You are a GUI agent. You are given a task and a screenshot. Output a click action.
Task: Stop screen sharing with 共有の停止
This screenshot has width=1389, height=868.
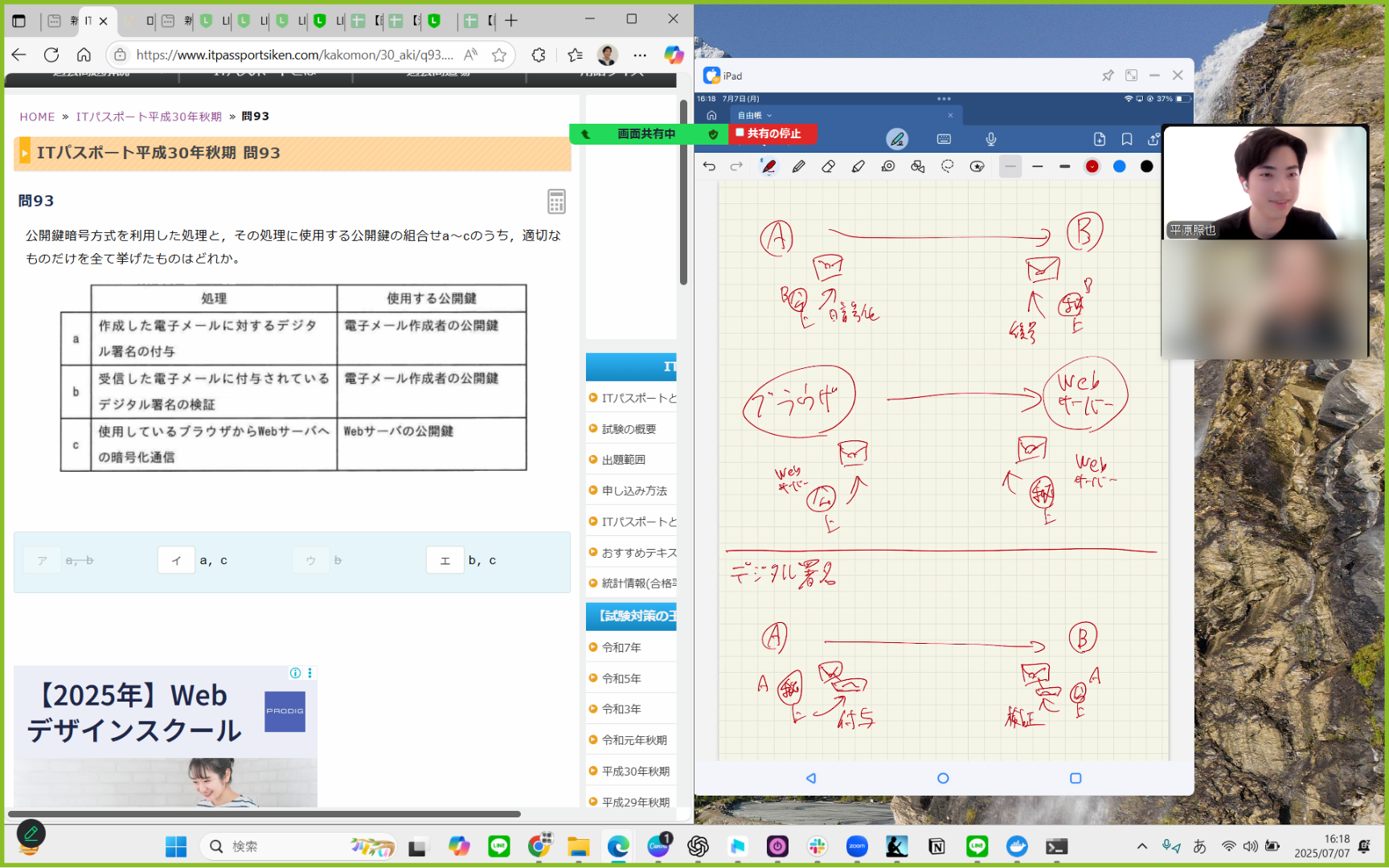tap(773, 133)
